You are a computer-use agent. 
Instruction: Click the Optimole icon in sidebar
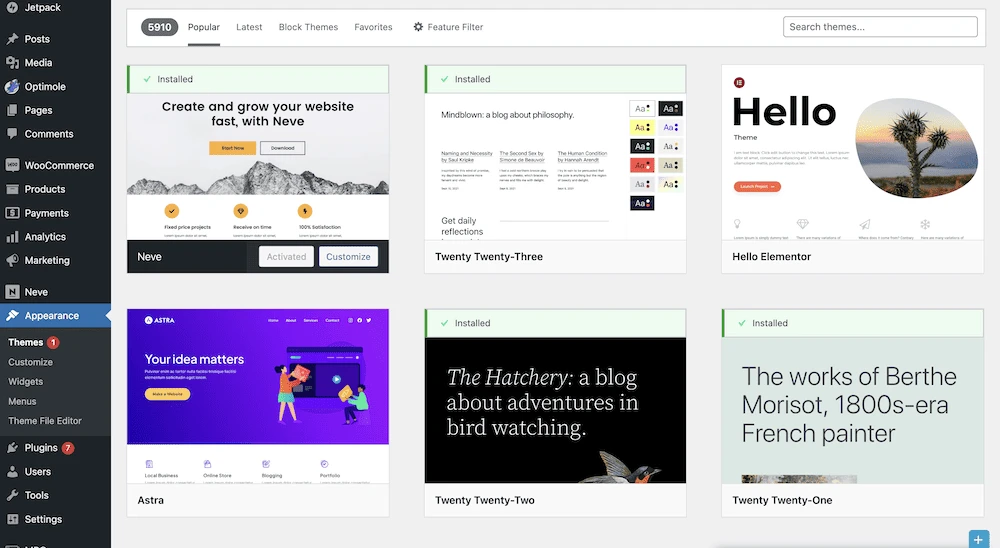(x=12, y=87)
